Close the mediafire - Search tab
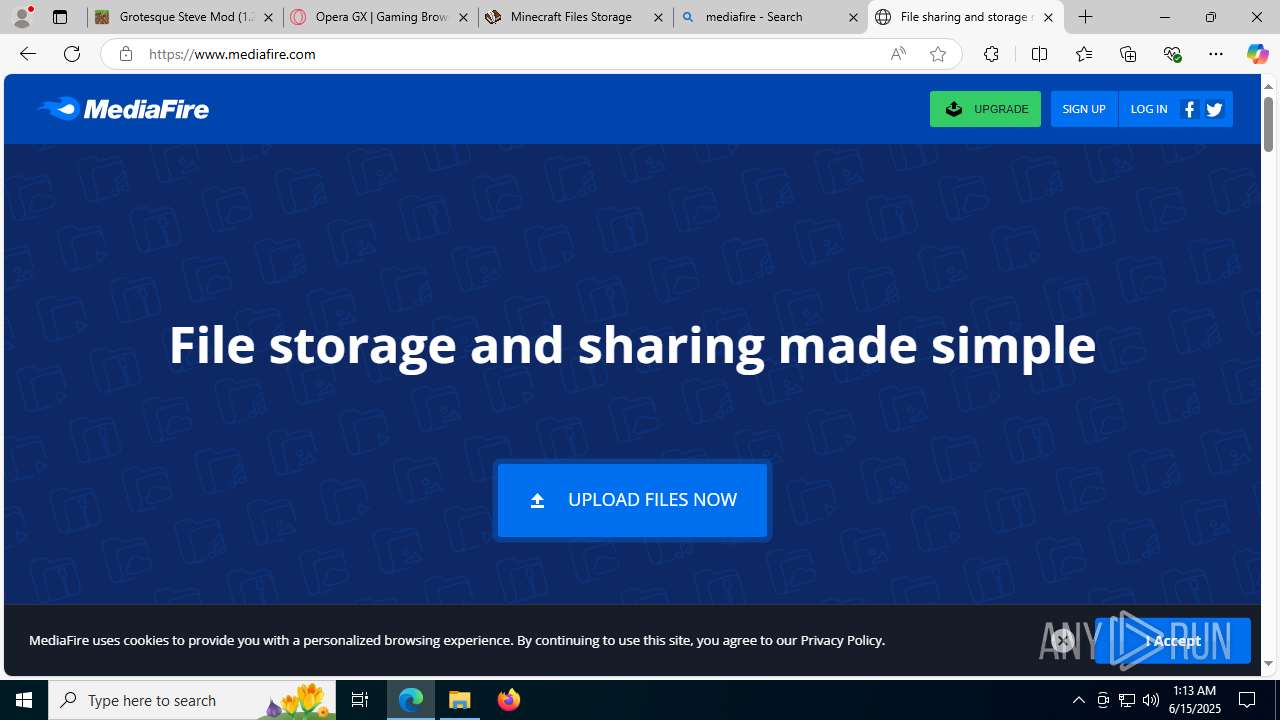 pyautogui.click(x=853, y=17)
